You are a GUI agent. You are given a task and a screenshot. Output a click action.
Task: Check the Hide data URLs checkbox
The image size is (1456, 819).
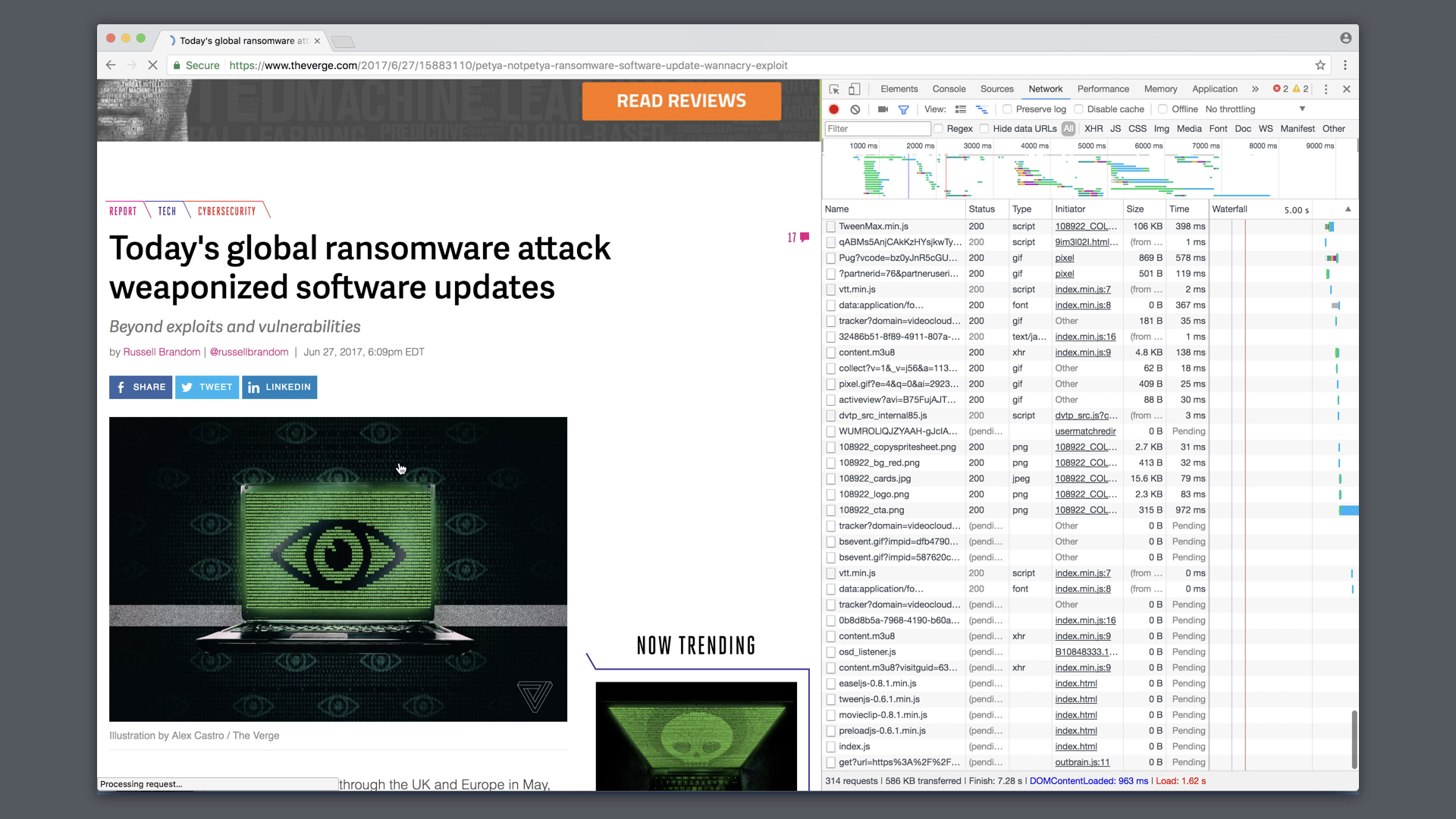(x=984, y=129)
